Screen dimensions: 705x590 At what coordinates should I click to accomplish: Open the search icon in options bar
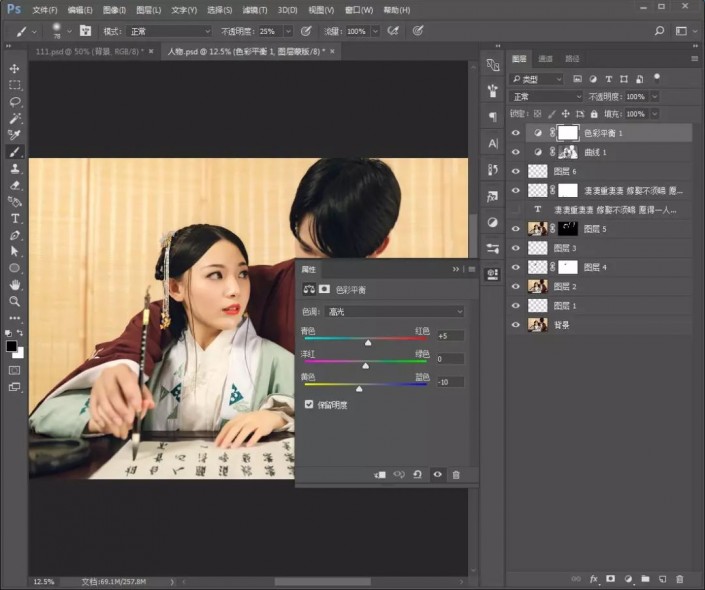tap(659, 31)
